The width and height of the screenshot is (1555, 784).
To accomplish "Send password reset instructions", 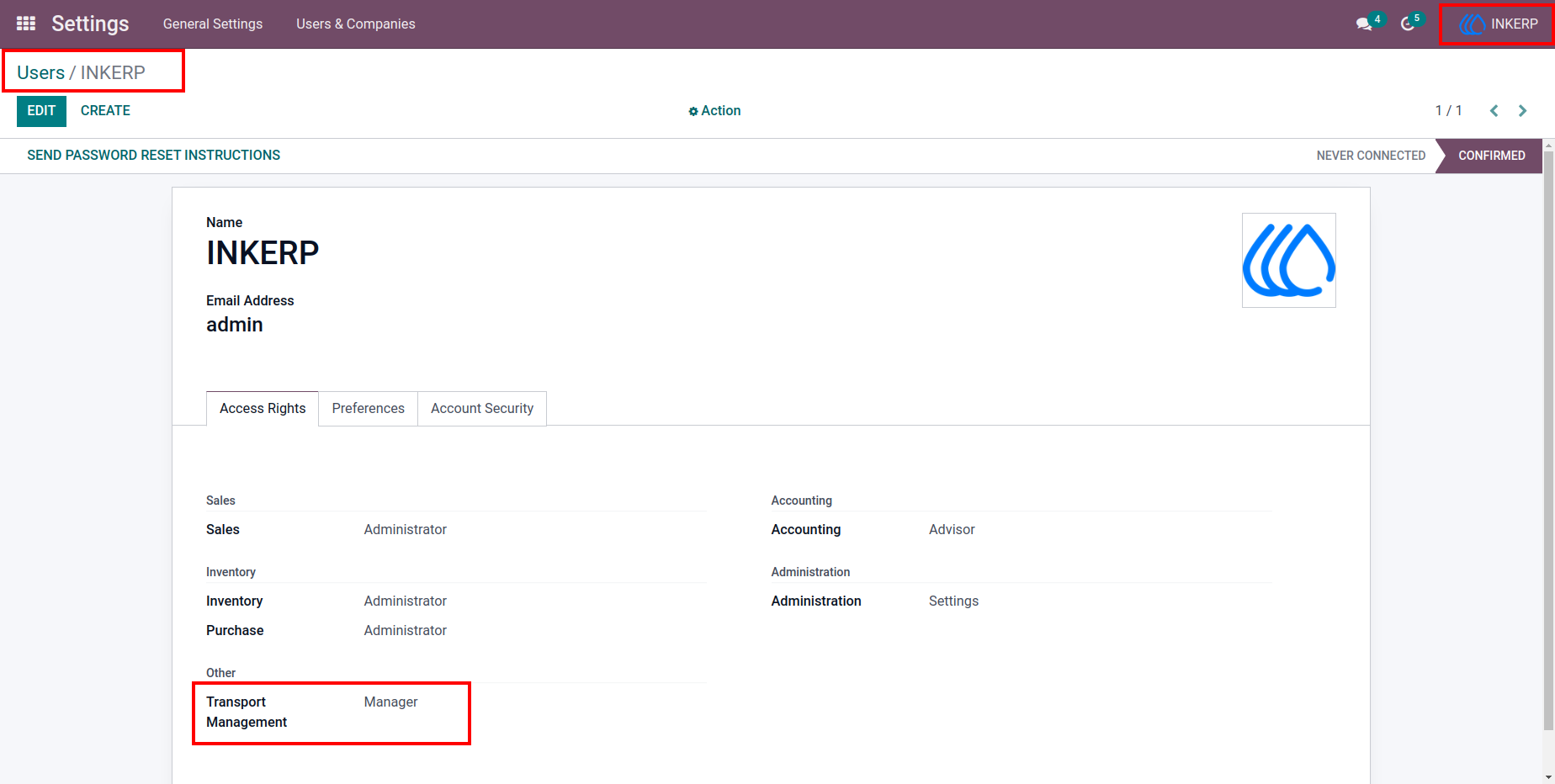I will click(154, 156).
